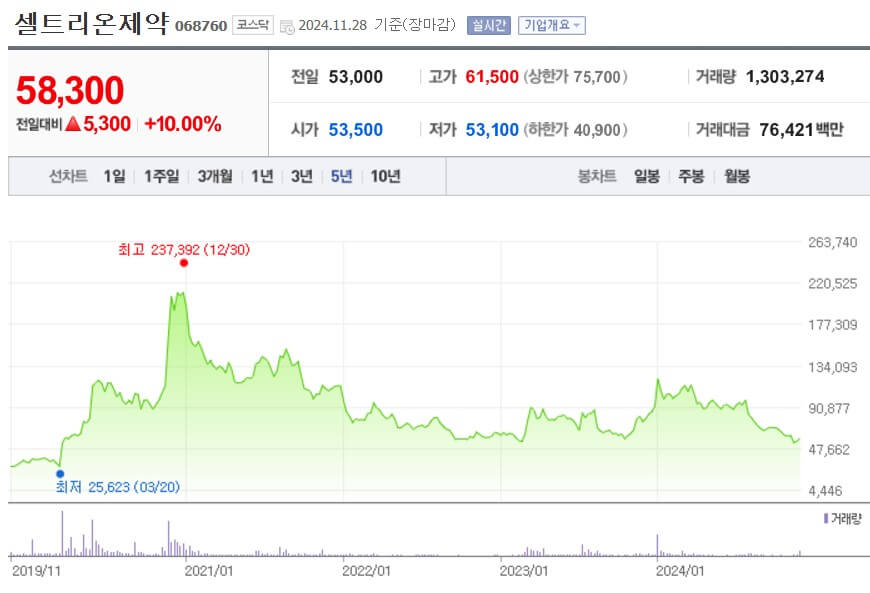Switch to 일봉 candlestick chart
Screen dimensions: 870x593
pos(647,176)
